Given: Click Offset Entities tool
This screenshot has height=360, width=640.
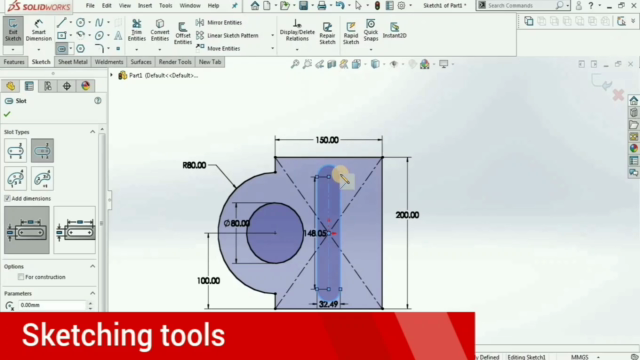Looking at the screenshot, I should point(182,33).
